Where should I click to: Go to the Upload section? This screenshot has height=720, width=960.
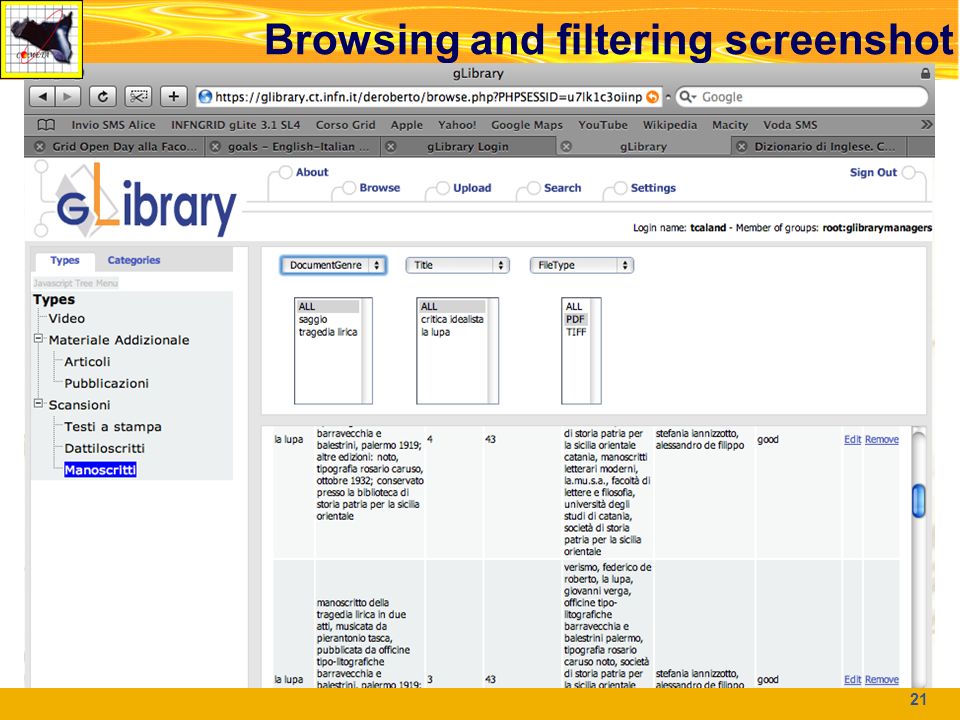click(472, 188)
